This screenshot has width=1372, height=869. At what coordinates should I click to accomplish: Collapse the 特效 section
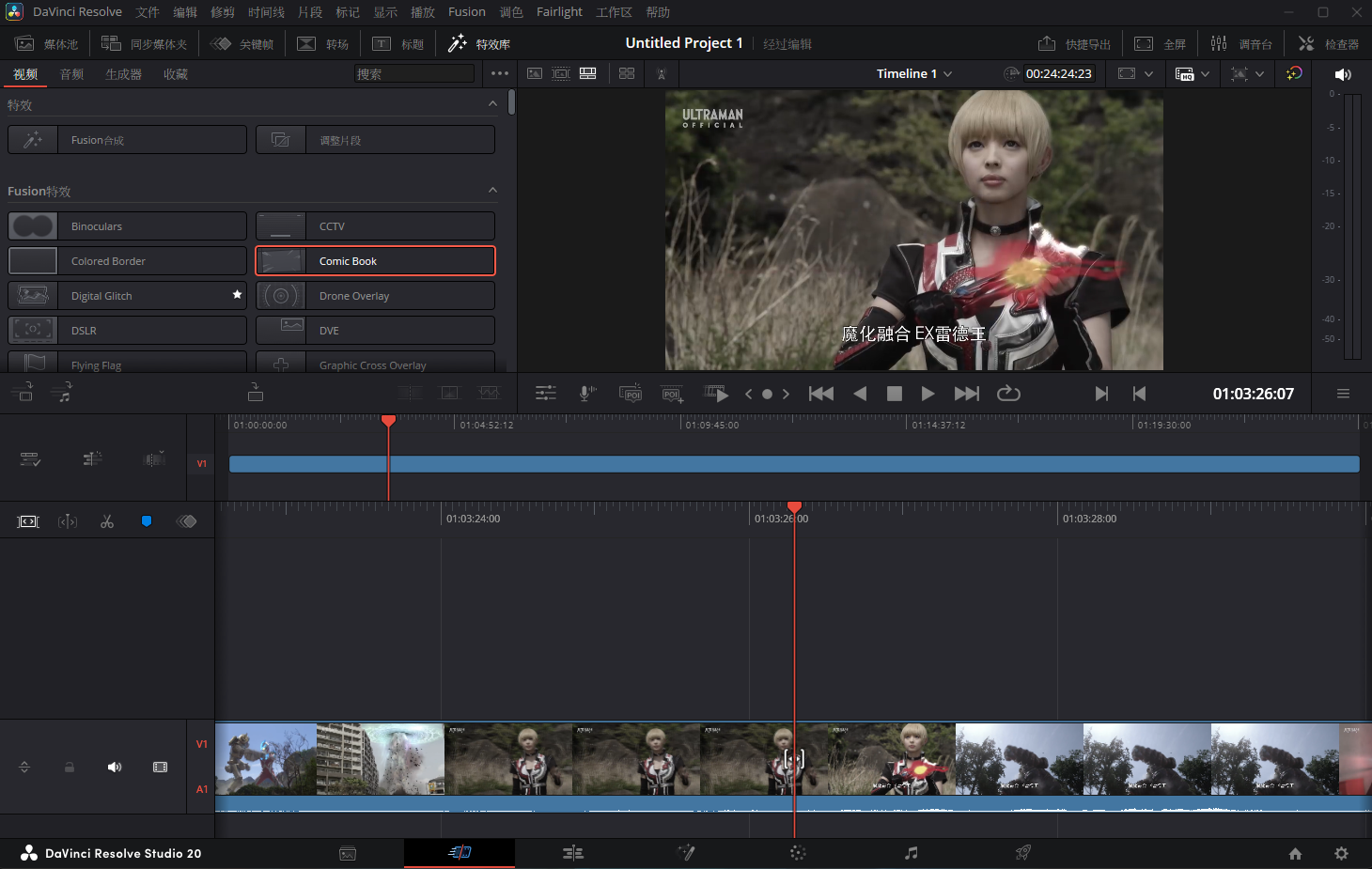click(492, 103)
